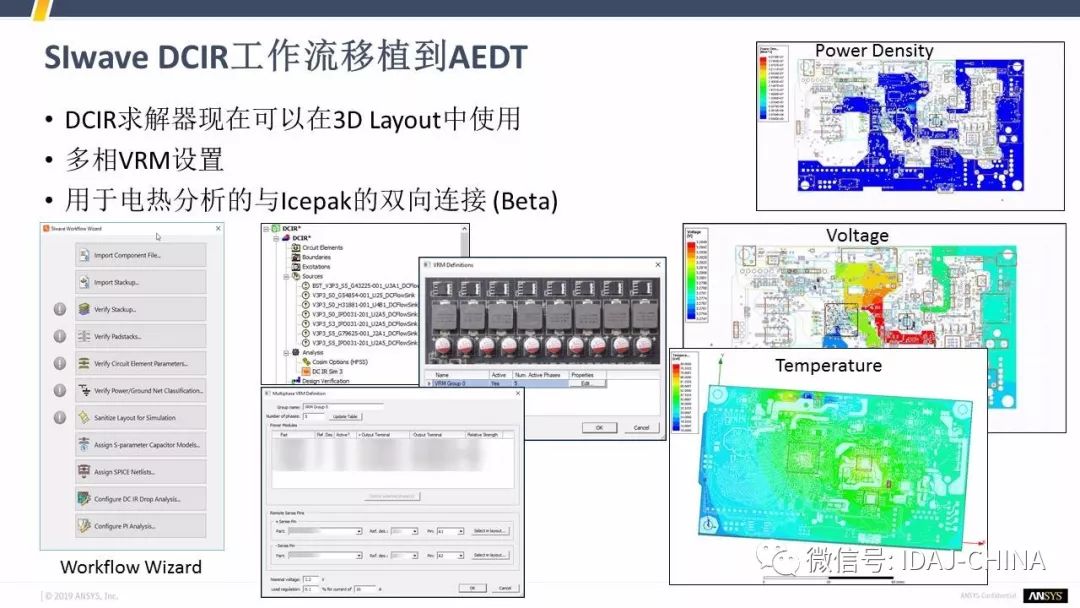Click the Temperature 3D board plot
Screen dimensions: 1080x608
tap(835, 465)
